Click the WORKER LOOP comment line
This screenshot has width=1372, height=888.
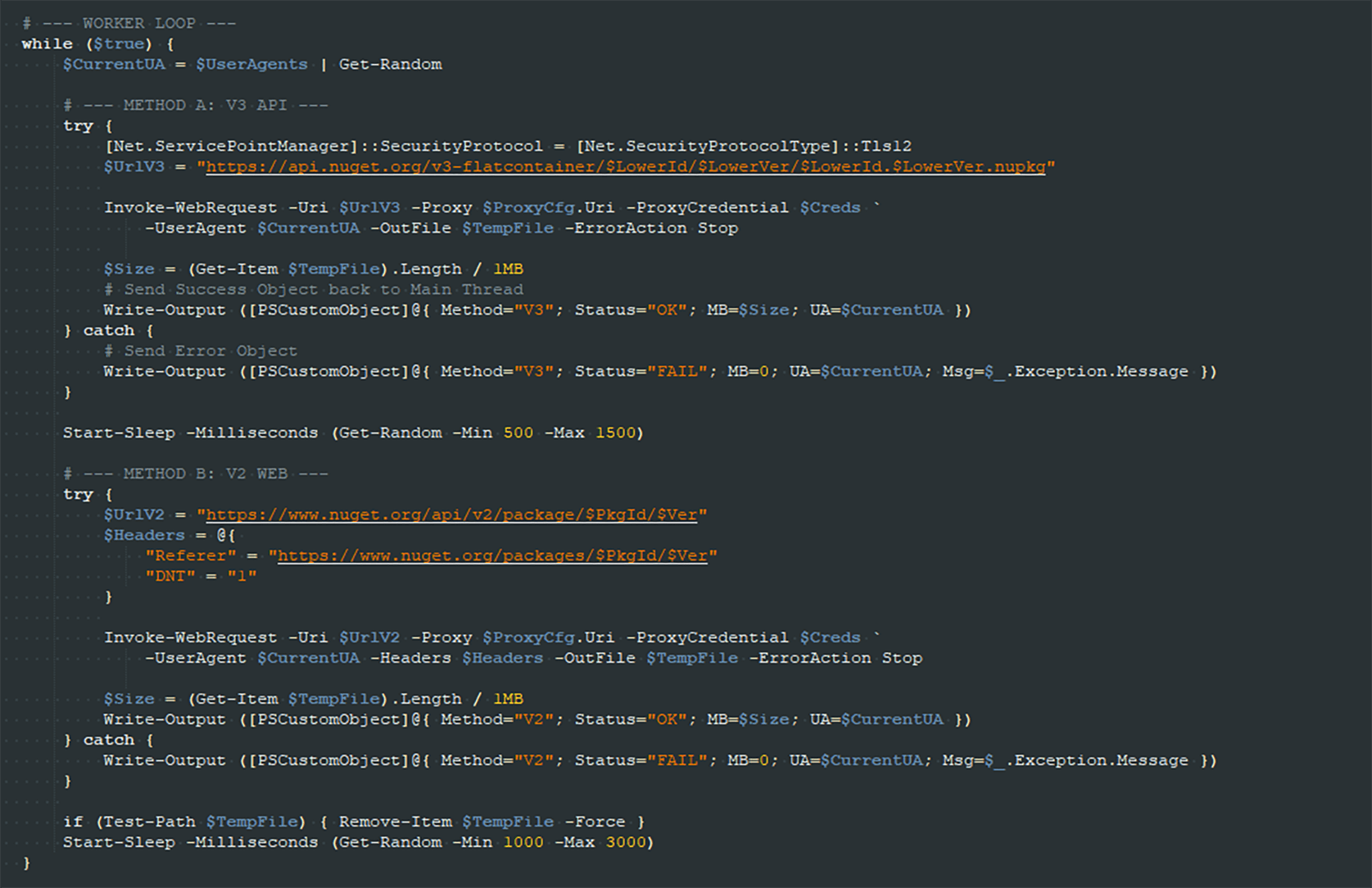[x=129, y=24]
